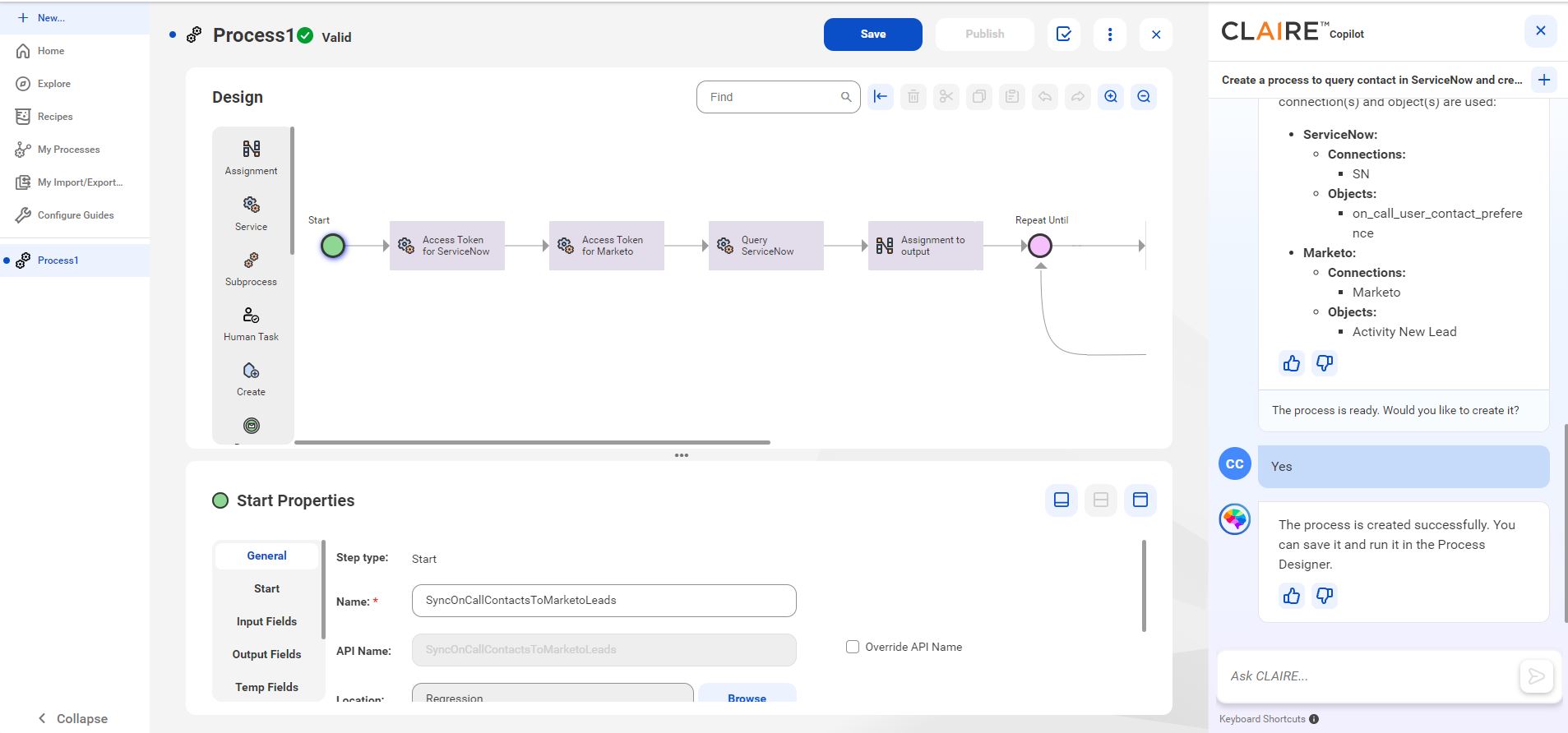Start a new CLAIRE chat
The image size is (1568, 733).
coord(1544,80)
